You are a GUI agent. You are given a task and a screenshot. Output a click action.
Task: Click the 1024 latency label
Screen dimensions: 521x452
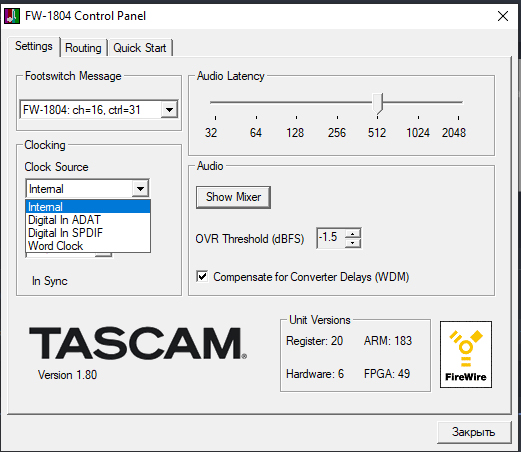(x=418, y=133)
